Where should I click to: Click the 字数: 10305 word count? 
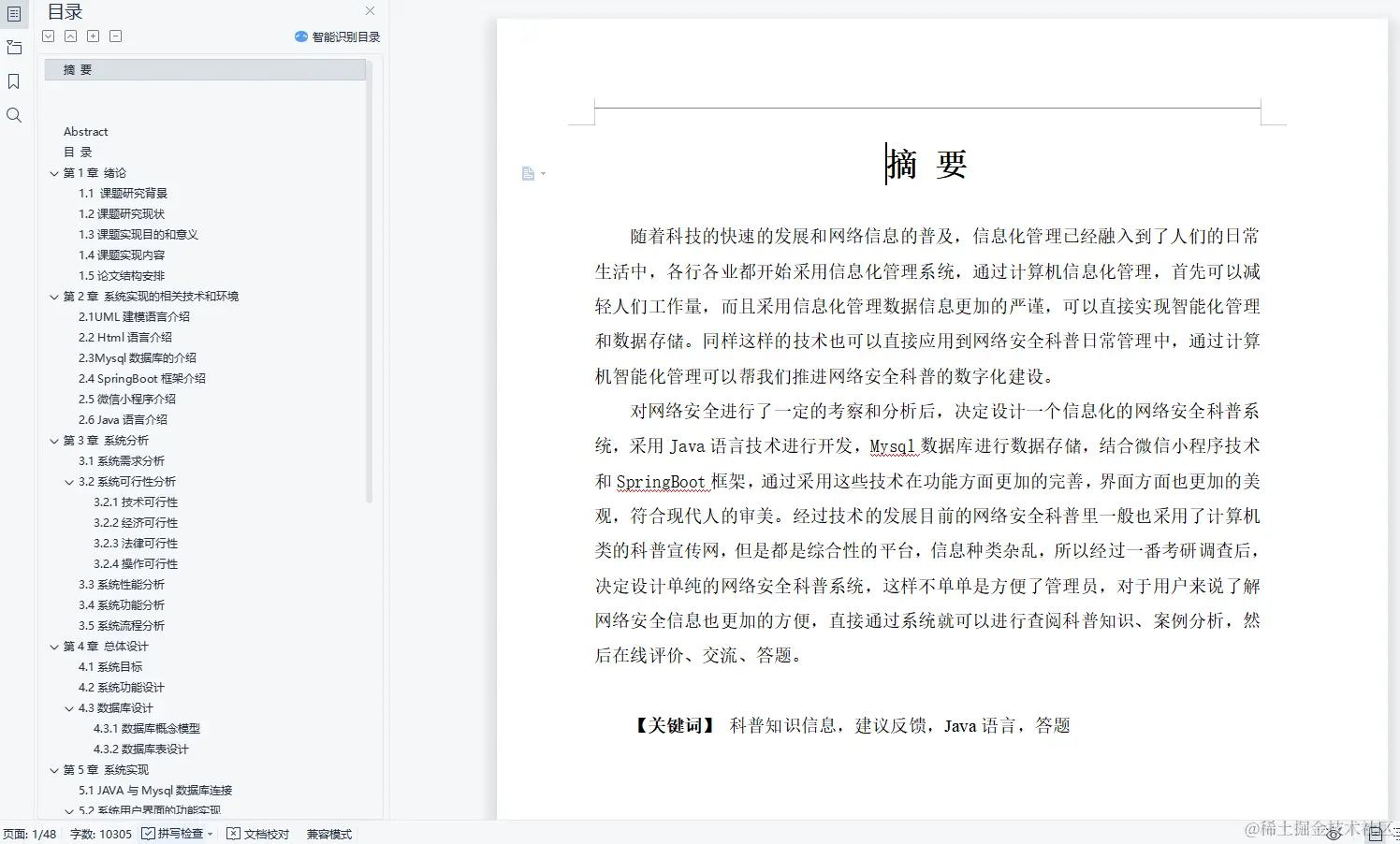[x=101, y=834]
